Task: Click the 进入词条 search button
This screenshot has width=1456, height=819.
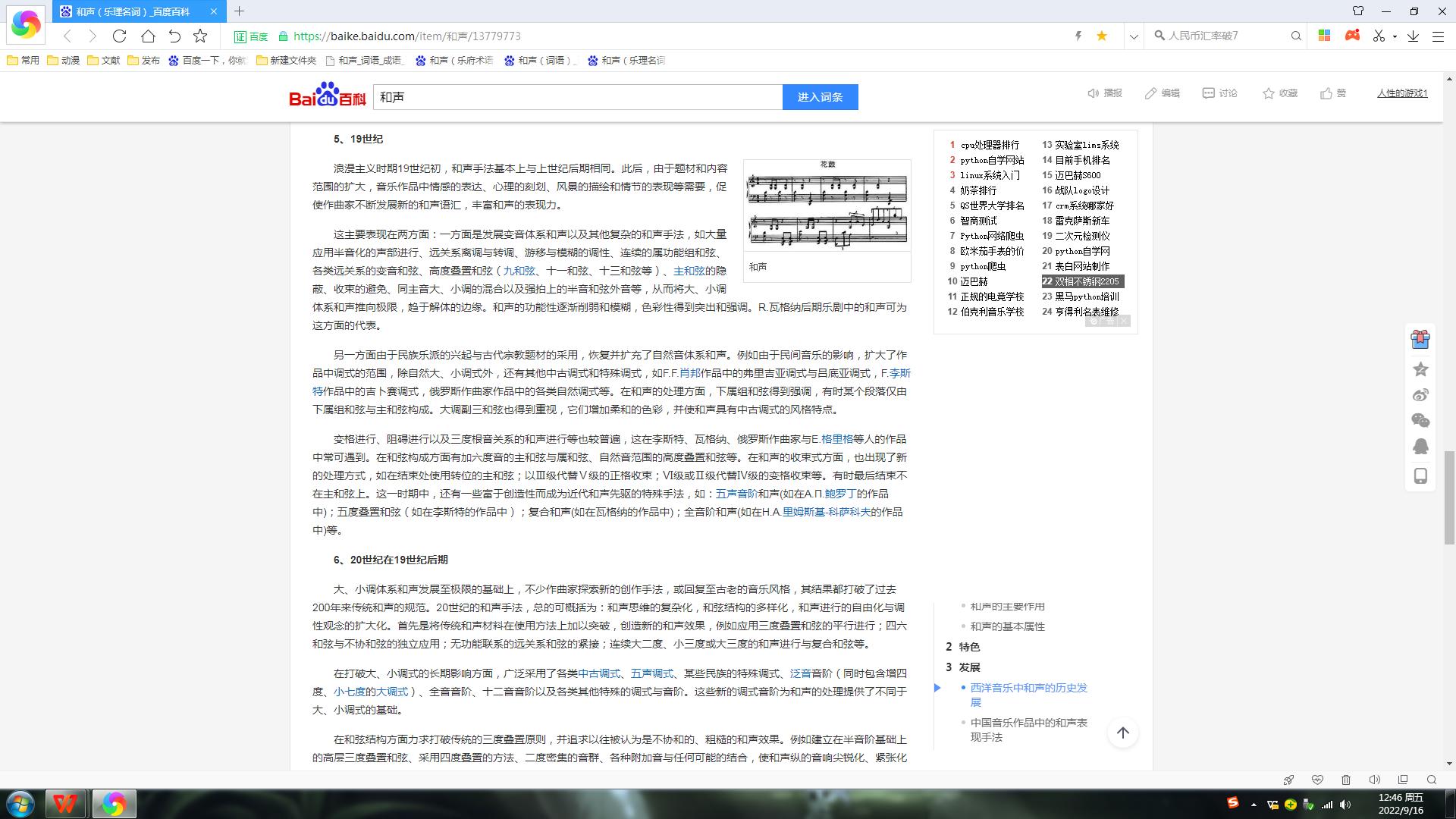Action: pyautogui.click(x=820, y=96)
